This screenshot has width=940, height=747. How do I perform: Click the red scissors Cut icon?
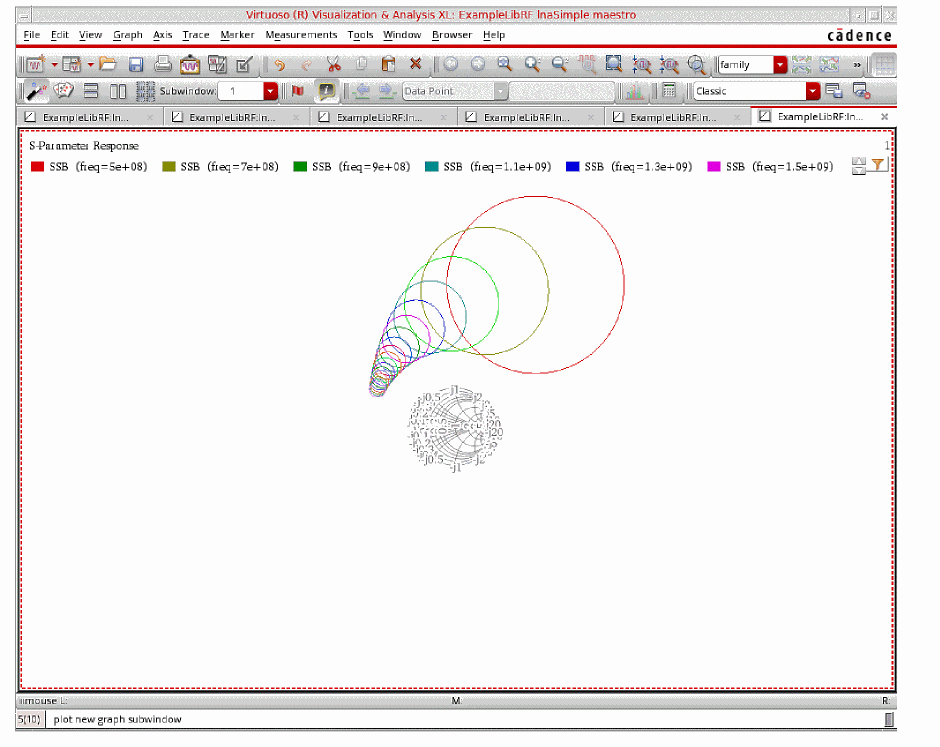(334, 65)
